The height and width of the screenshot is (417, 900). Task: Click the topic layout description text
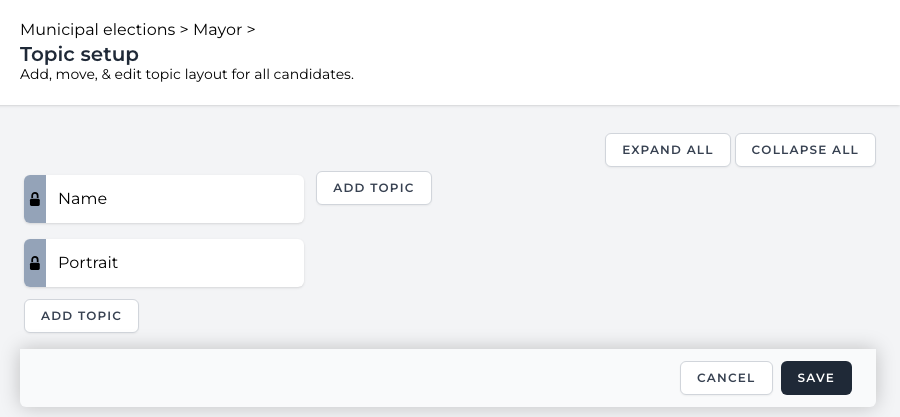(x=187, y=74)
